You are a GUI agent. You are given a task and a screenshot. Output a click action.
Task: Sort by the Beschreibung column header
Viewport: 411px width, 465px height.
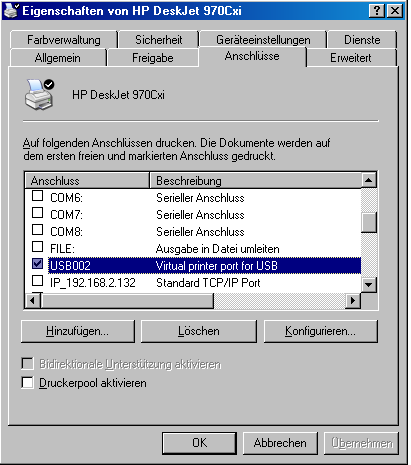click(255, 180)
